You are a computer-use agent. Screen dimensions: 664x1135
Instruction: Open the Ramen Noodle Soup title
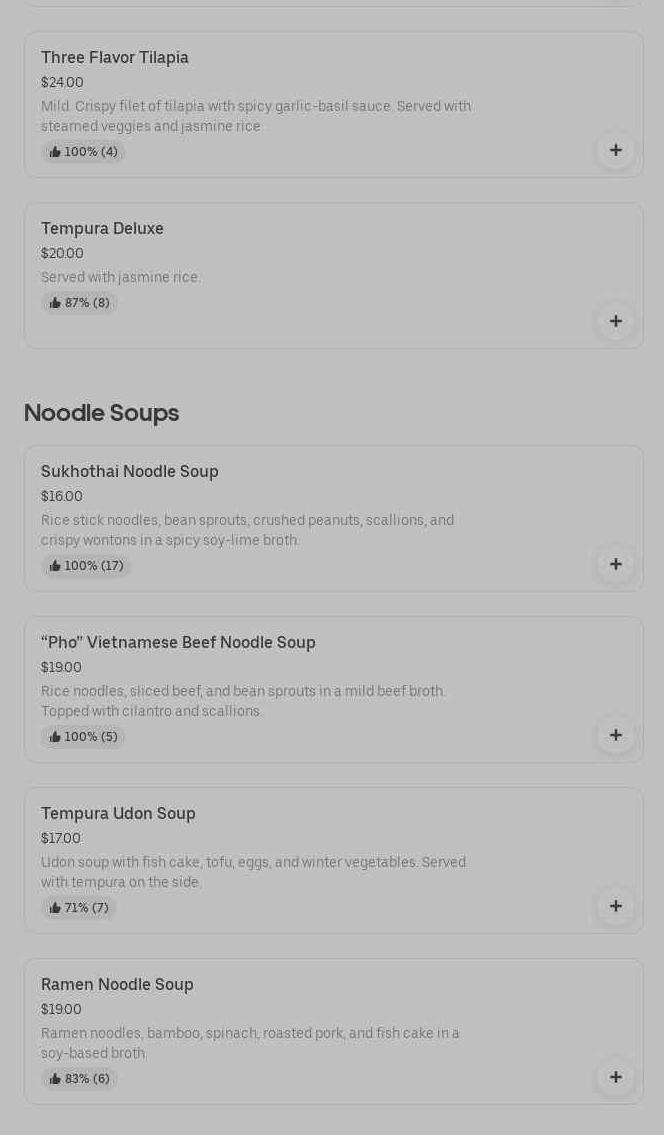point(117,985)
